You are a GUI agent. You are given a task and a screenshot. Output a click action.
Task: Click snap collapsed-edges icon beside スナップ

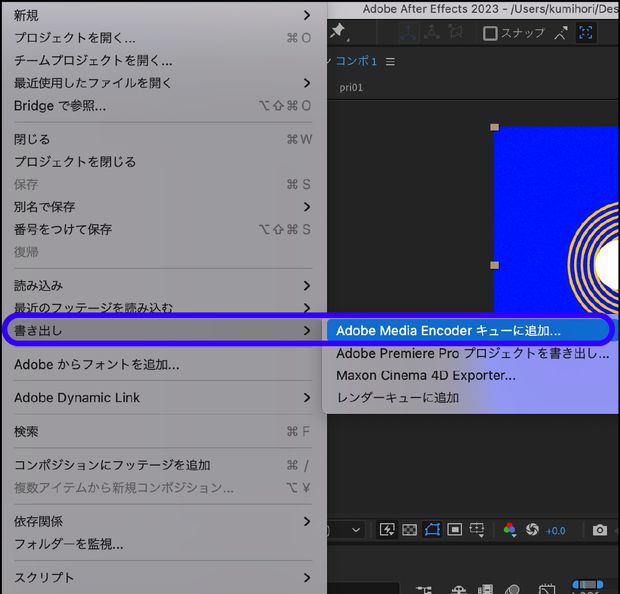(561, 33)
